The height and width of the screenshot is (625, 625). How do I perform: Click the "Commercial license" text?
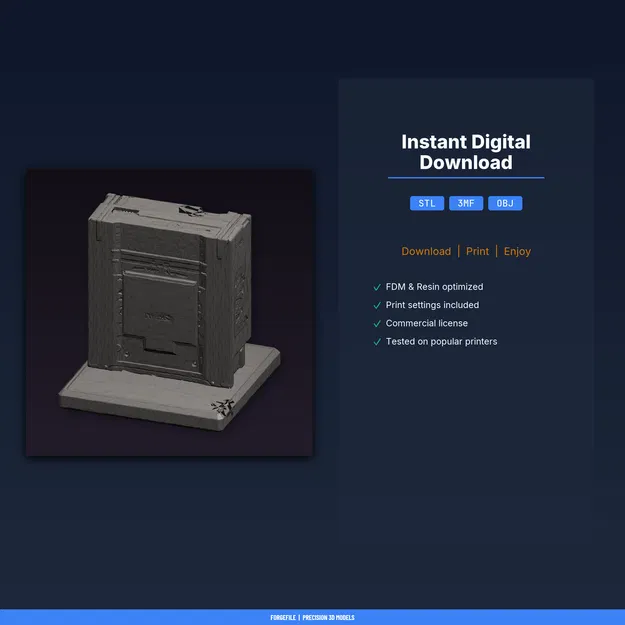(x=426, y=323)
